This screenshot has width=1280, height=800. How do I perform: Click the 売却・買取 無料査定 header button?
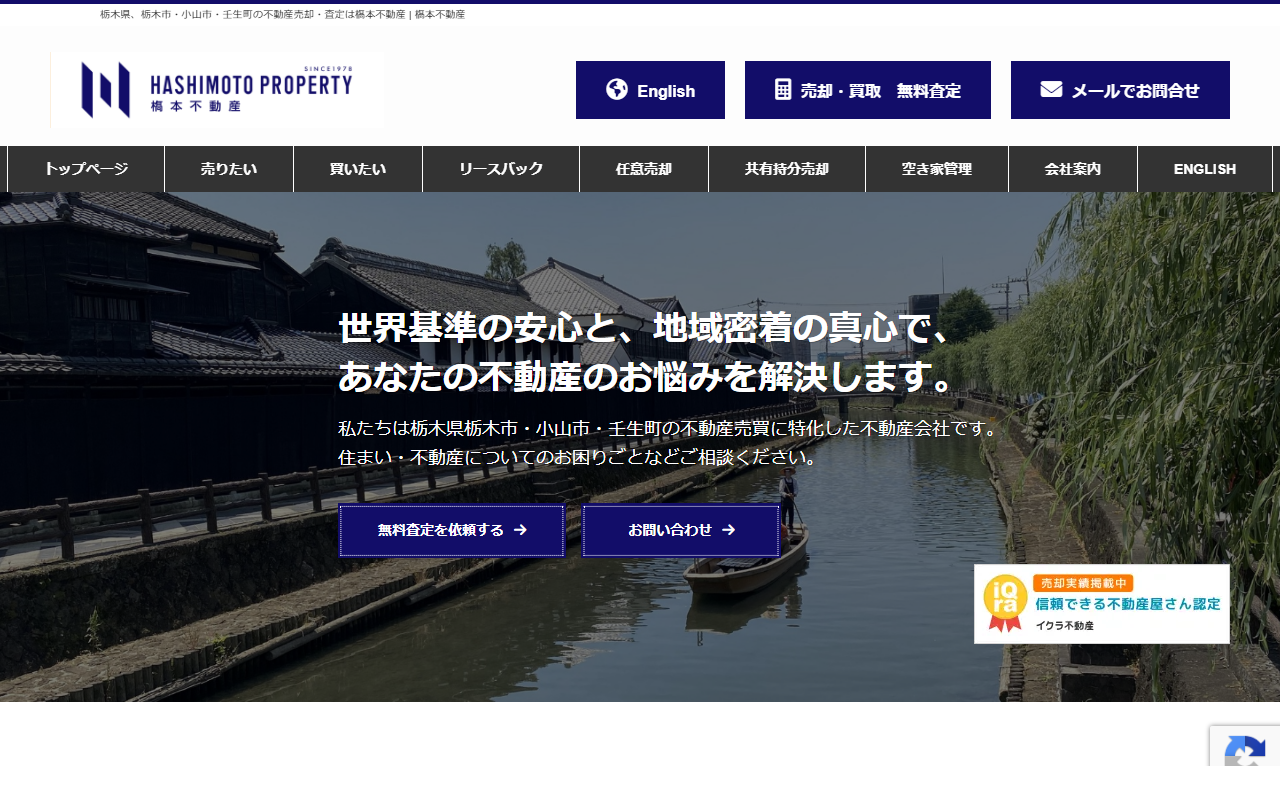point(868,90)
